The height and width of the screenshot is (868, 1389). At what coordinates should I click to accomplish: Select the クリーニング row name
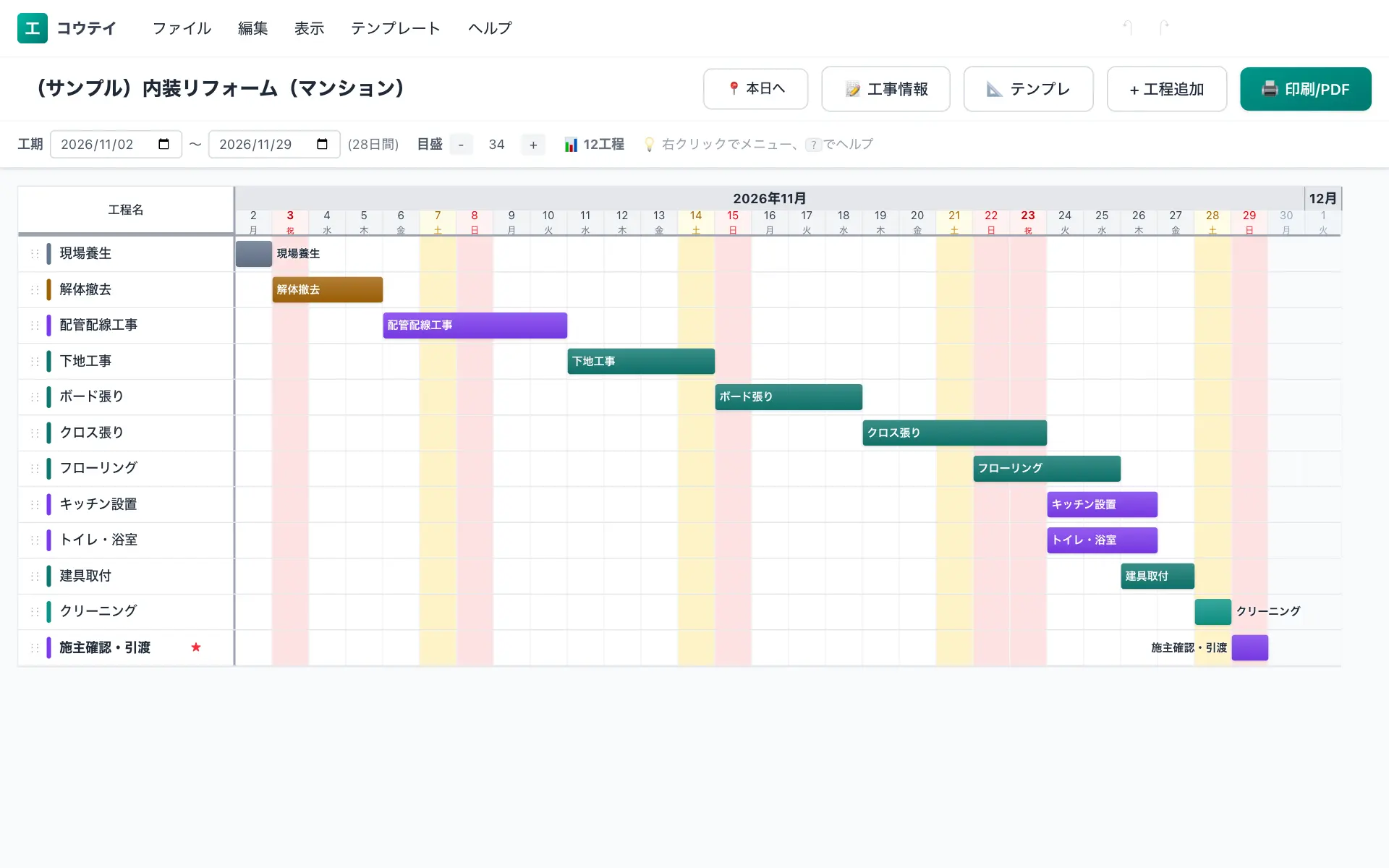tap(98, 611)
